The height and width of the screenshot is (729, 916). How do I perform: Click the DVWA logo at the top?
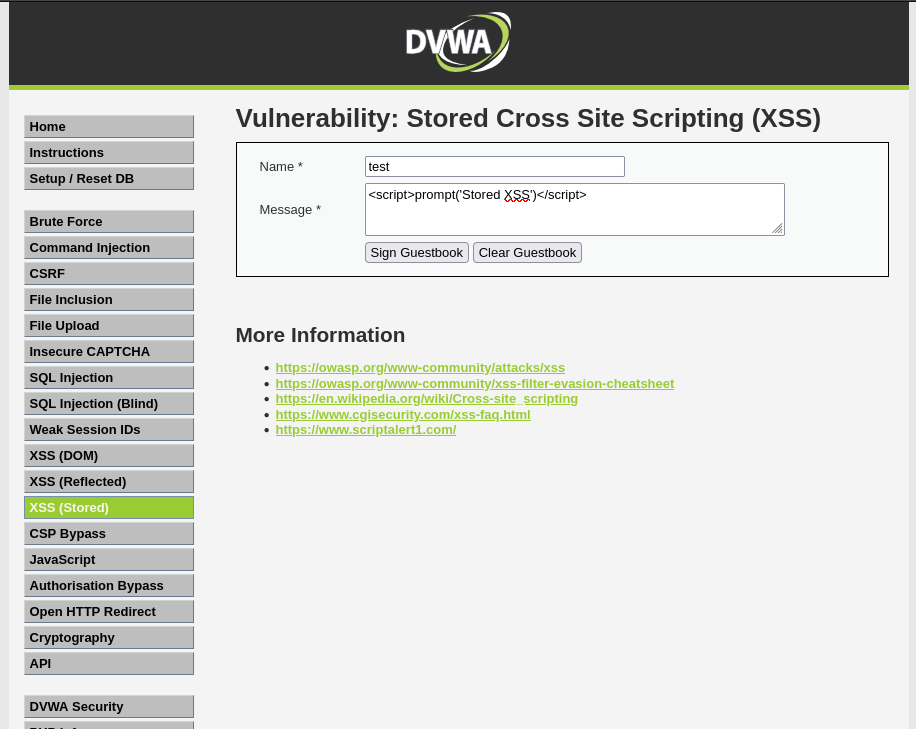click(x=457, y=42)
